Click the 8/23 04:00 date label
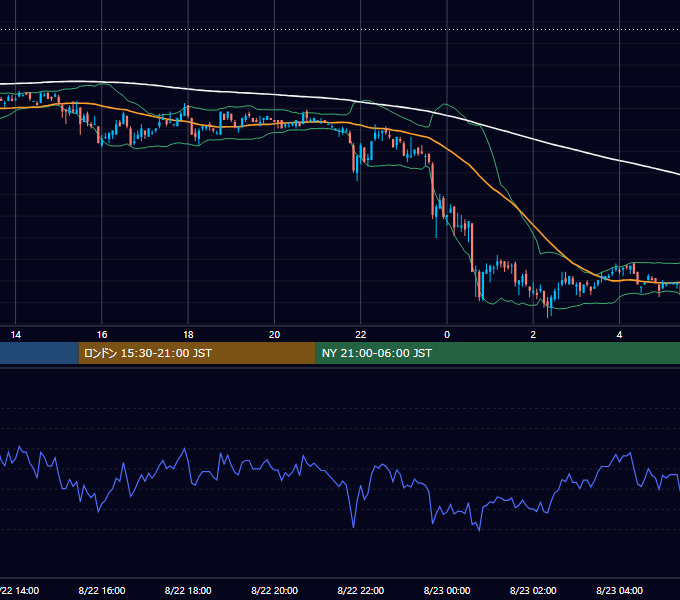This screenshot has width=680, height=600. [619, 590]
